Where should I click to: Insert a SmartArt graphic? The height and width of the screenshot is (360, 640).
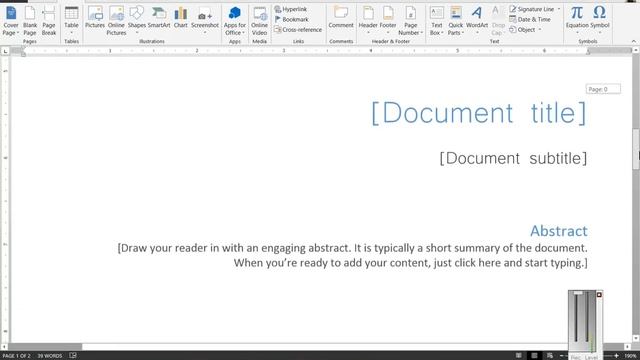(159, 18)
